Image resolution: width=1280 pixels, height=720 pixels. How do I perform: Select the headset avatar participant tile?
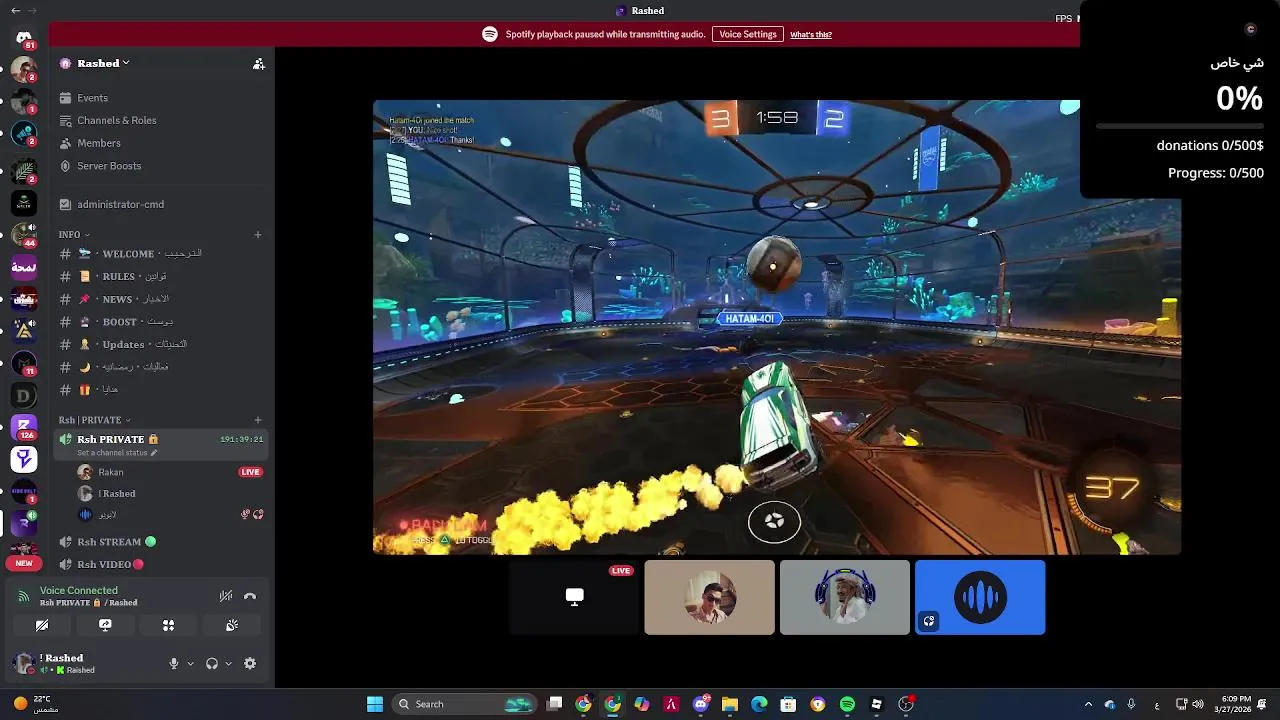pos(845,597)
